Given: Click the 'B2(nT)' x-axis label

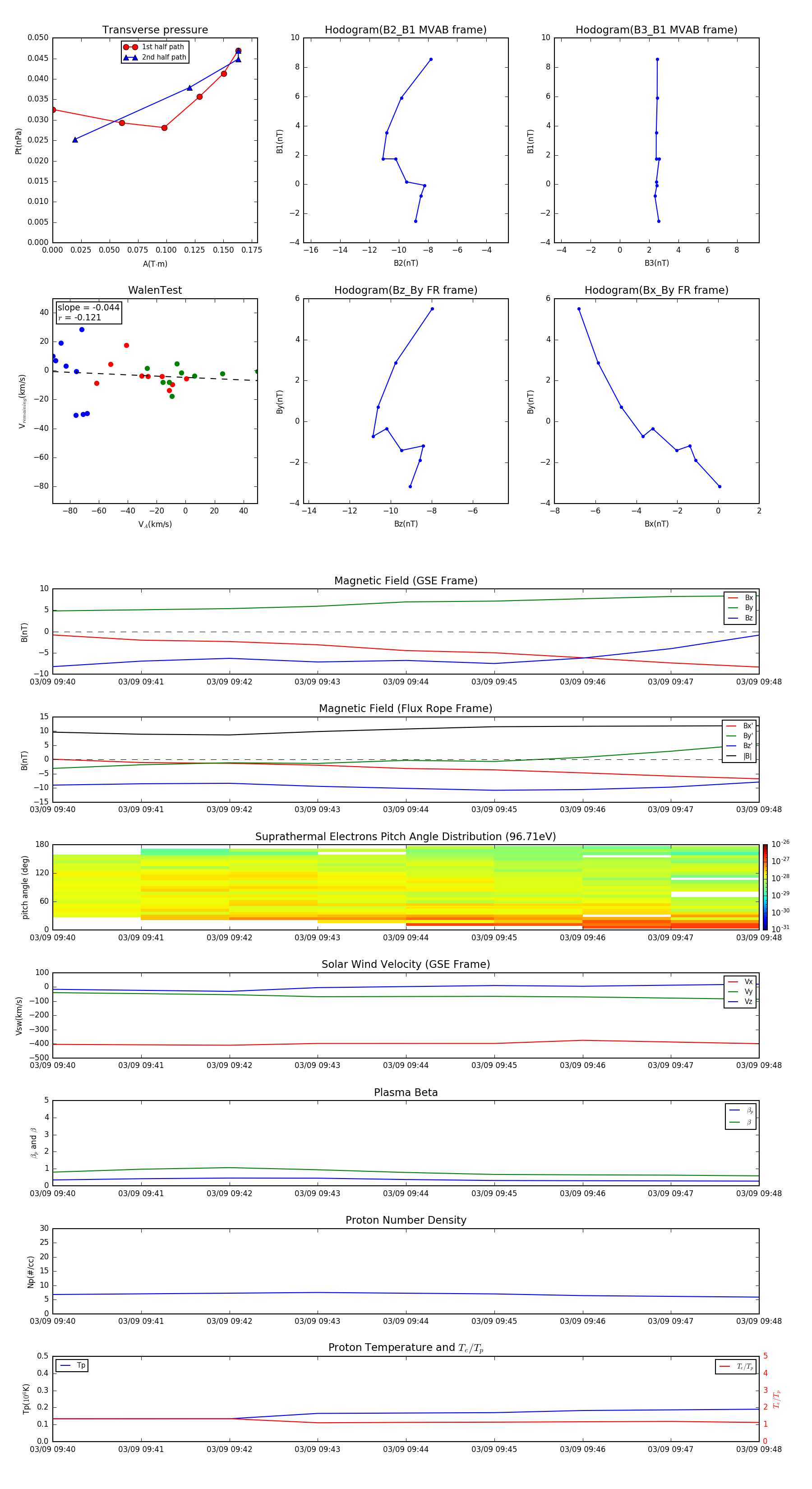Looking at the screenshot, I should pos(406,264).
